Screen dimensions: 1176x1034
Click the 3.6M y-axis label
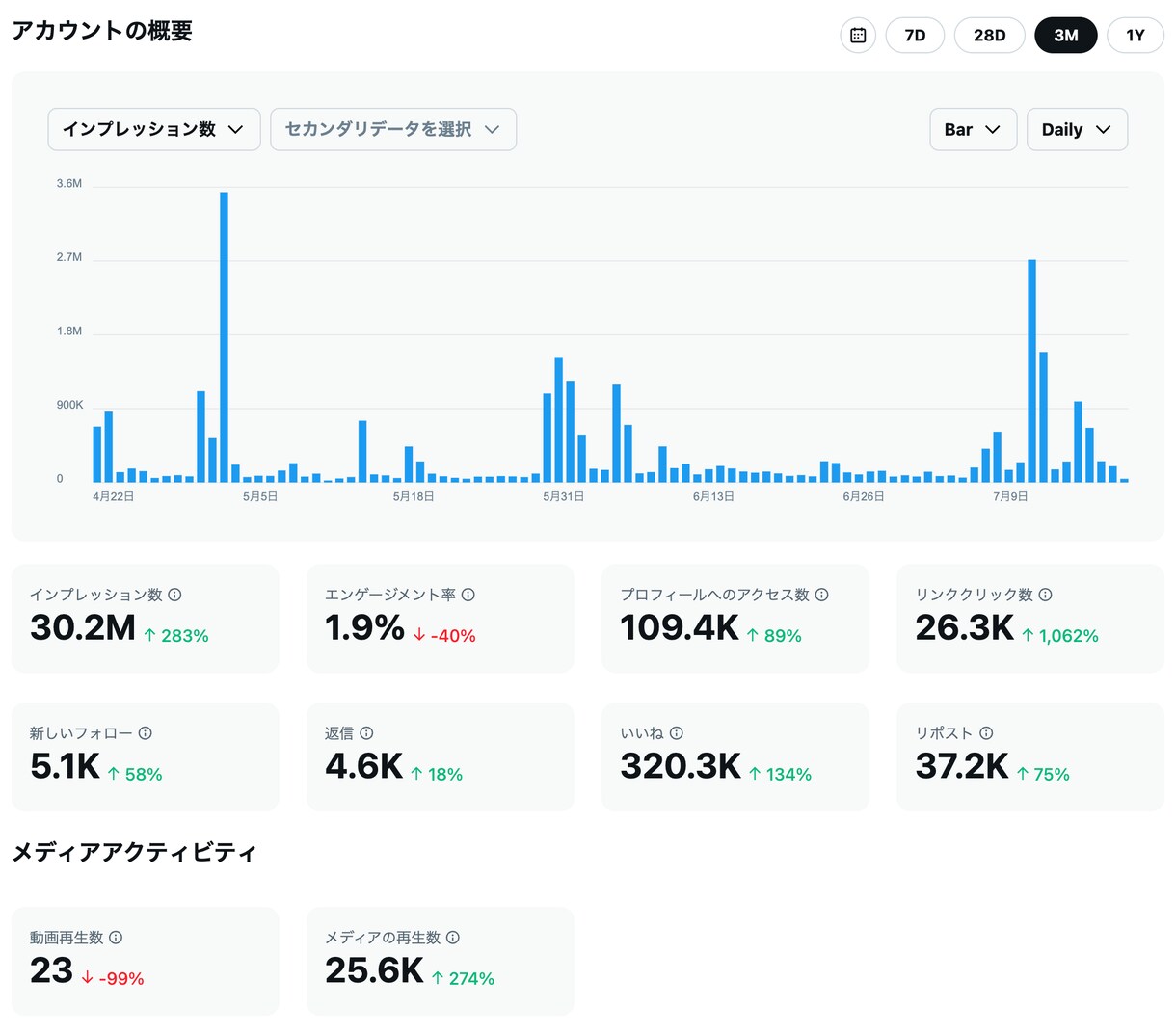69,183
